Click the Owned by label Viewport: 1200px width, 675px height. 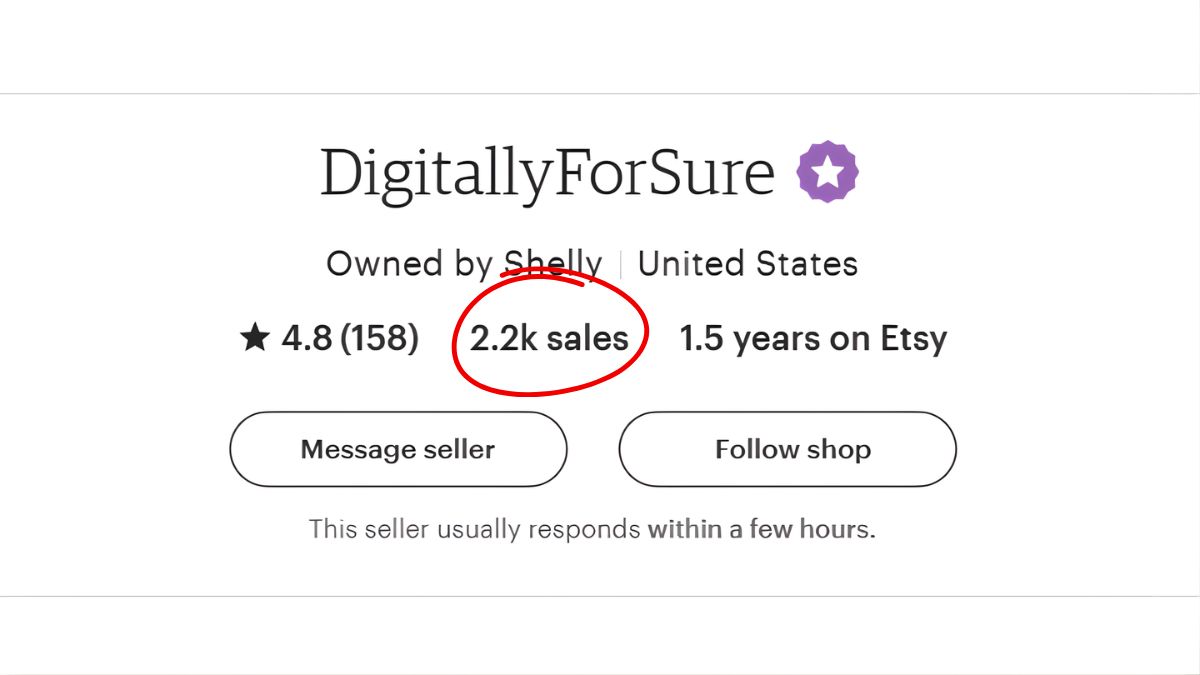coord(409,264)
